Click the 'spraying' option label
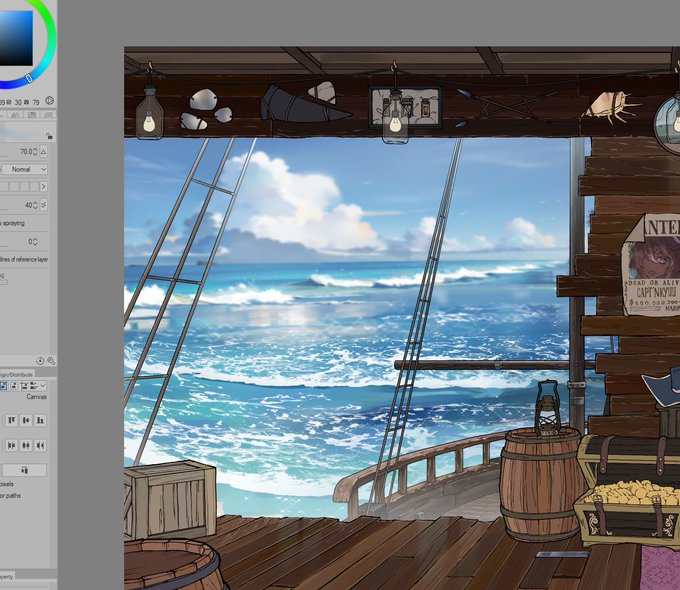680x590 pixels. tap(13, 223)
